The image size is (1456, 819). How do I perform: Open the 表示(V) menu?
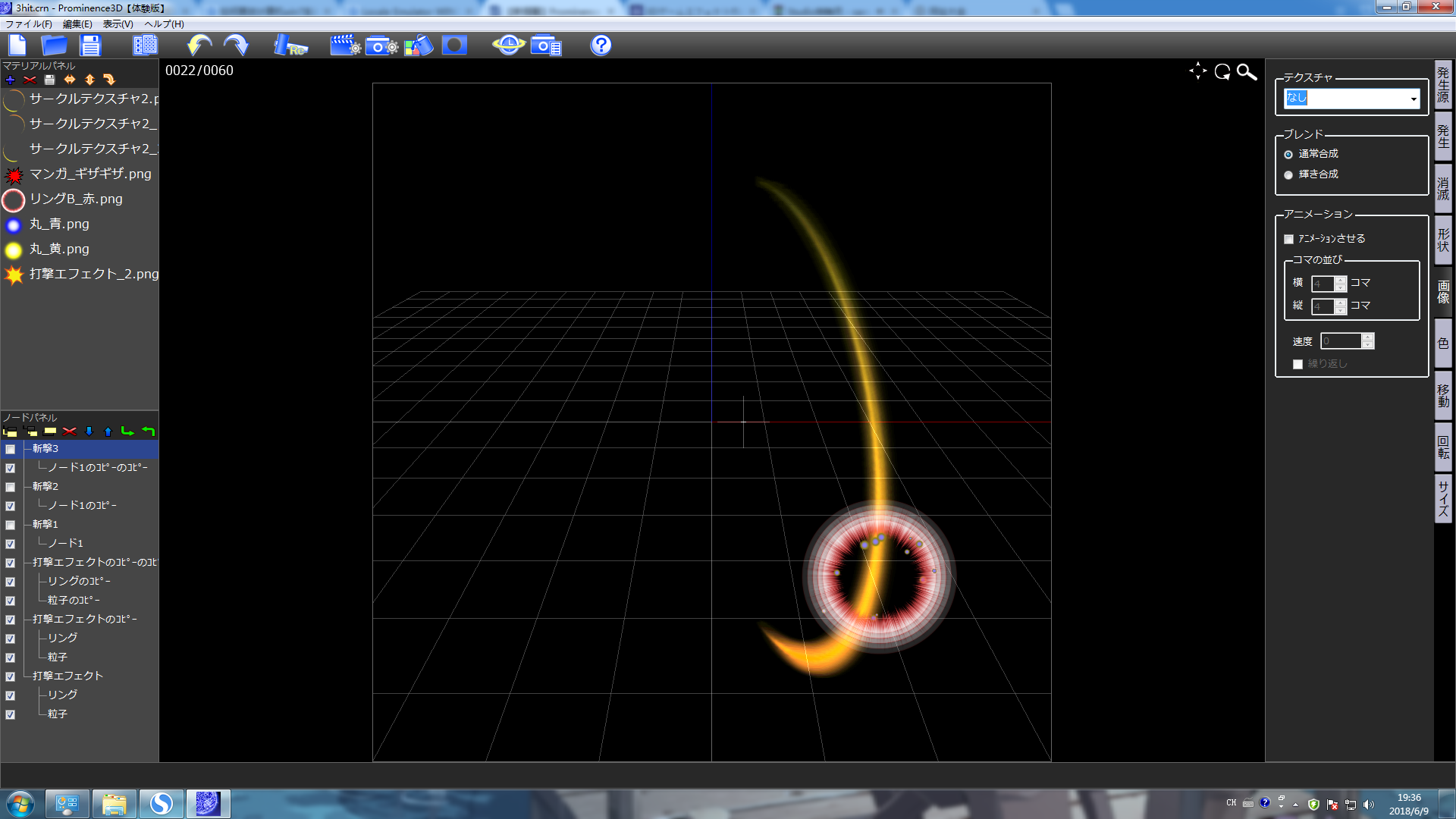[118, 24]
